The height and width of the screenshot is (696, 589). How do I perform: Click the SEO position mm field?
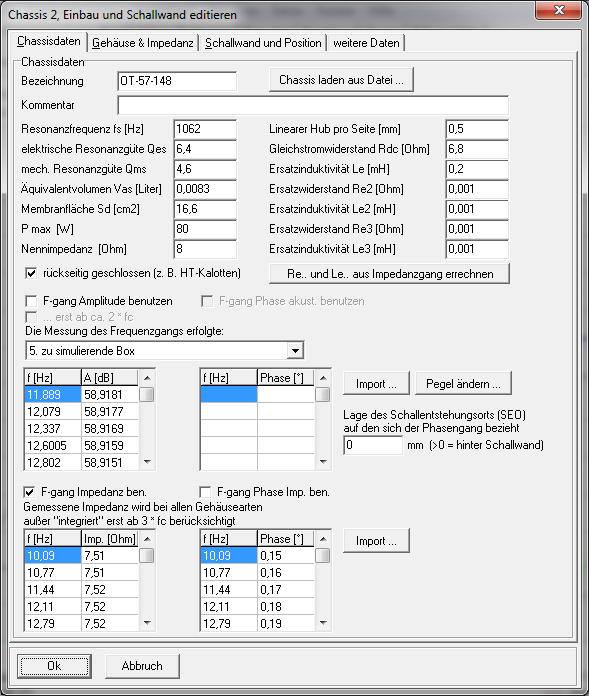pyautogui.click(x=373, y=445)
